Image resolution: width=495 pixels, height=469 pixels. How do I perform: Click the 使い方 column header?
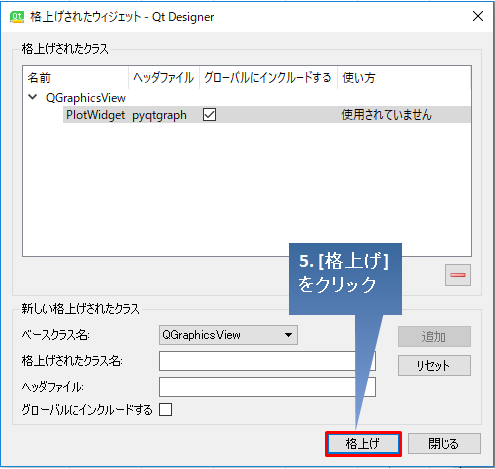tap(404, 78)
